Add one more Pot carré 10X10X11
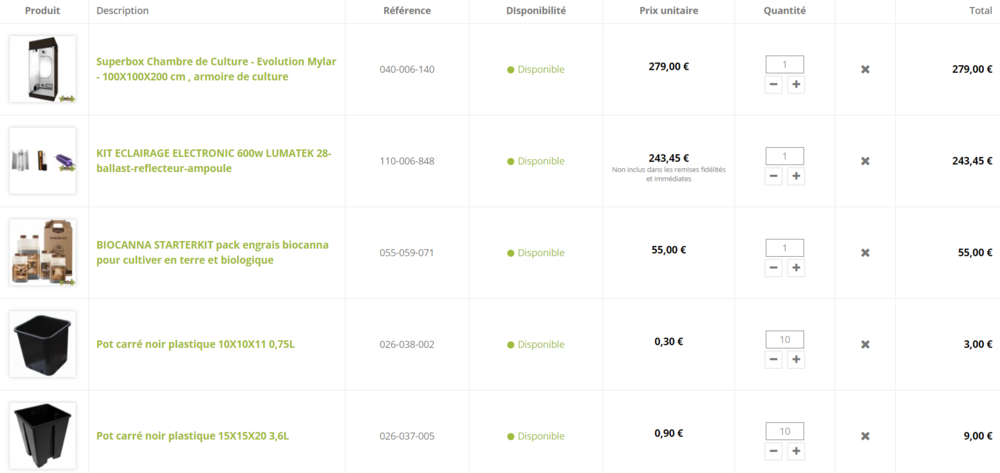1000x473 pixels. coord(796,360)
